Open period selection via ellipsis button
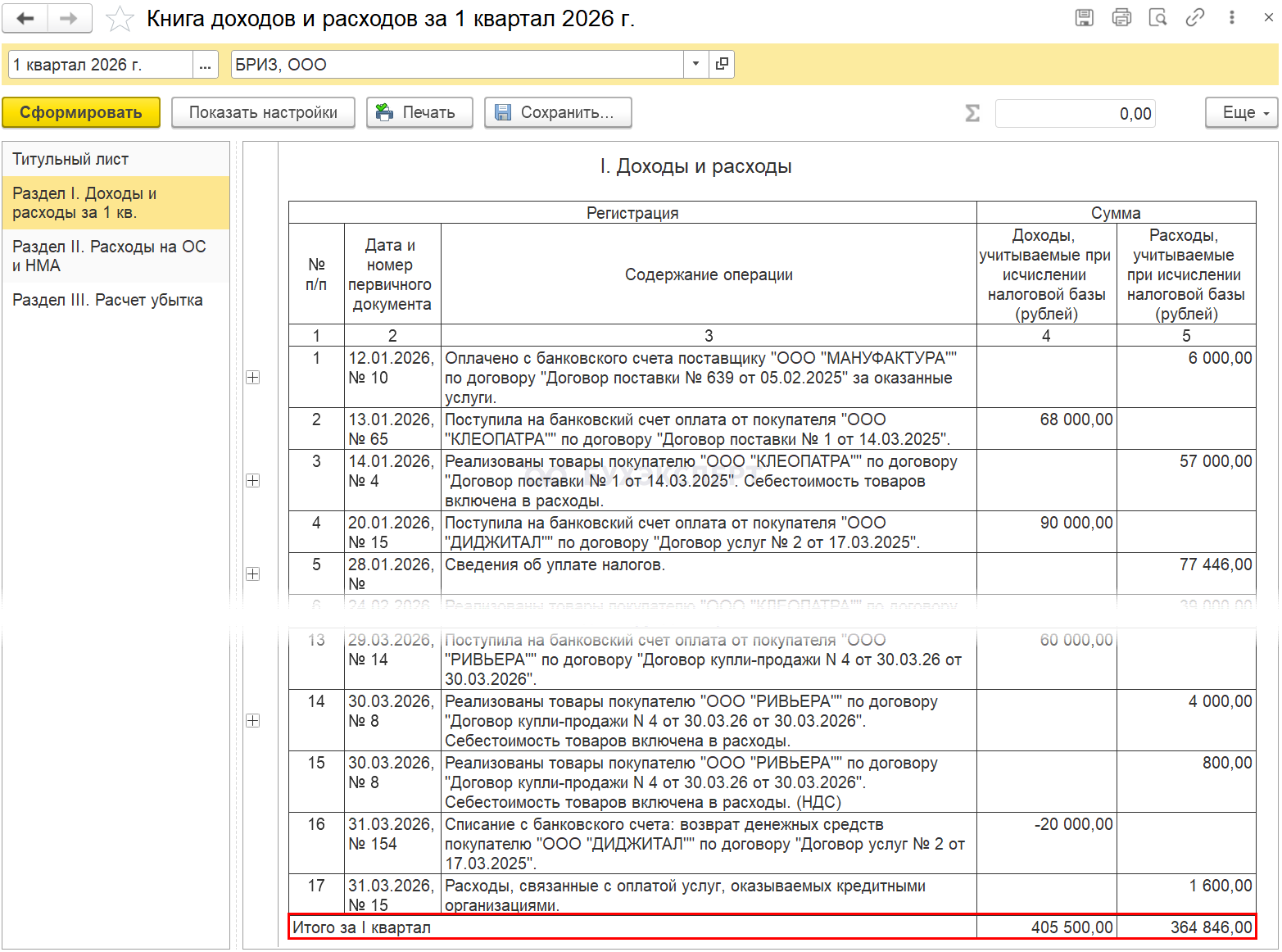This screenshot has height=952, width=1282. pyautogui.click(x=206, y=65)
